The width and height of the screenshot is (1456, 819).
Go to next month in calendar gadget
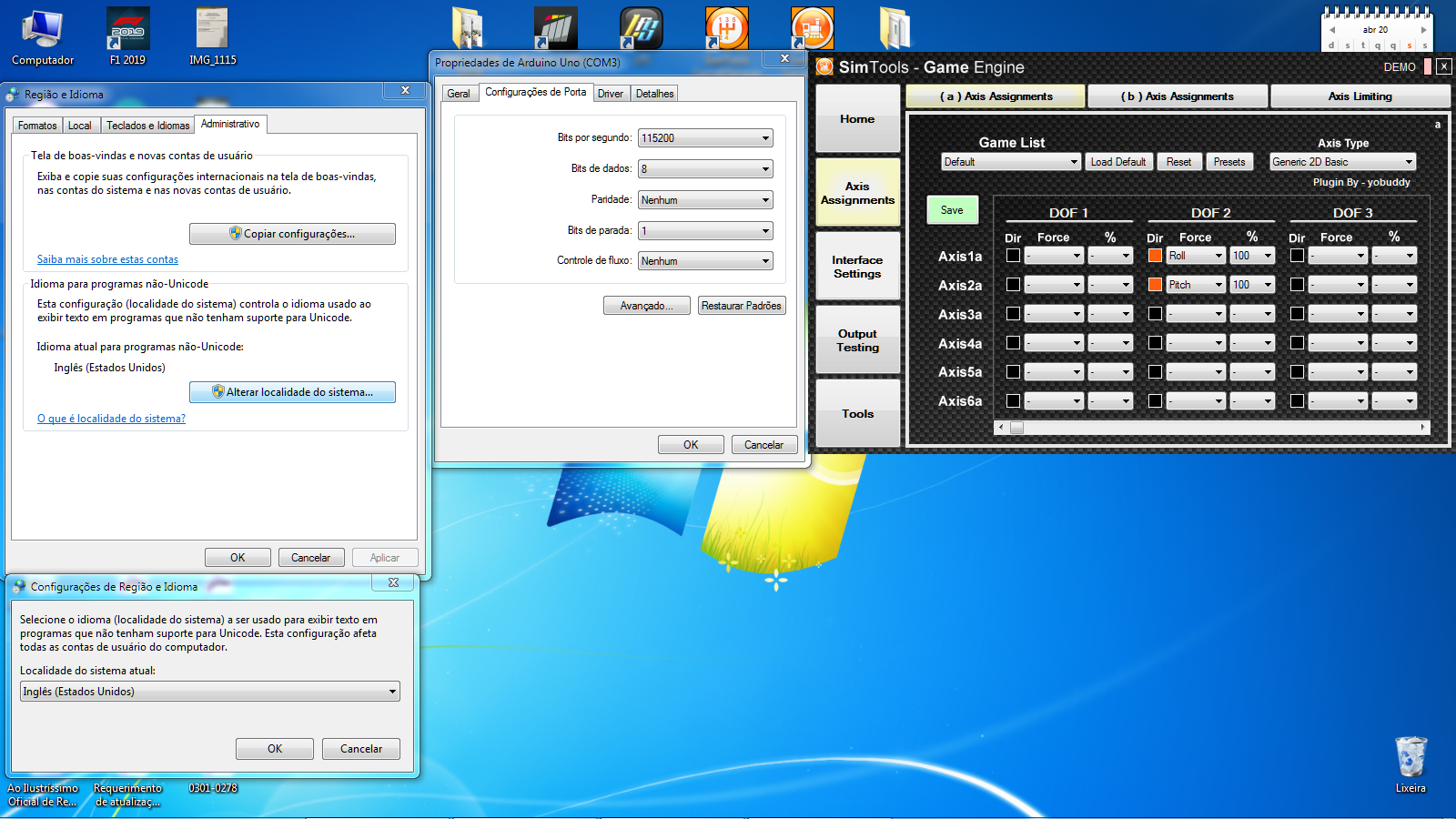[1423, 30]
